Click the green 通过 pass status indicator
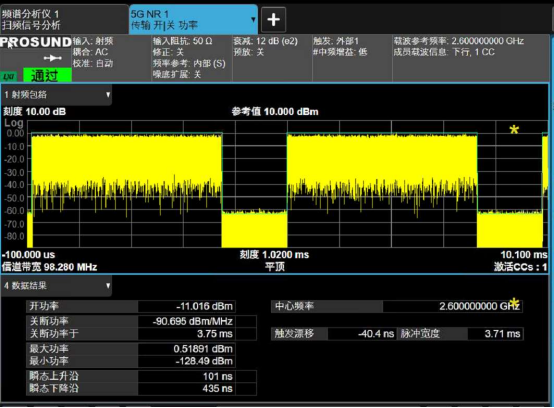The width and height of the screenshot is (554, 408). [x=47, y=76]
